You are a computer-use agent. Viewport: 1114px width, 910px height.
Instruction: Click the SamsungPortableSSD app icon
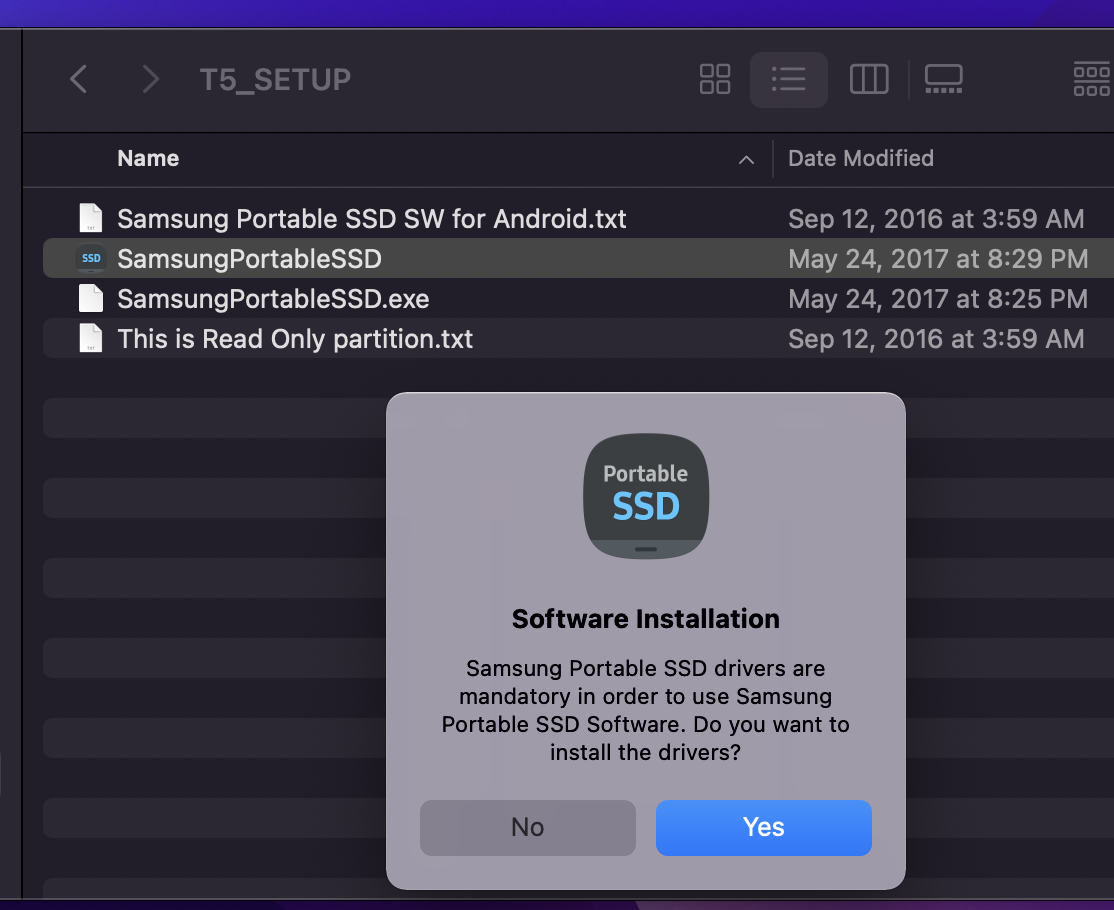91,259
